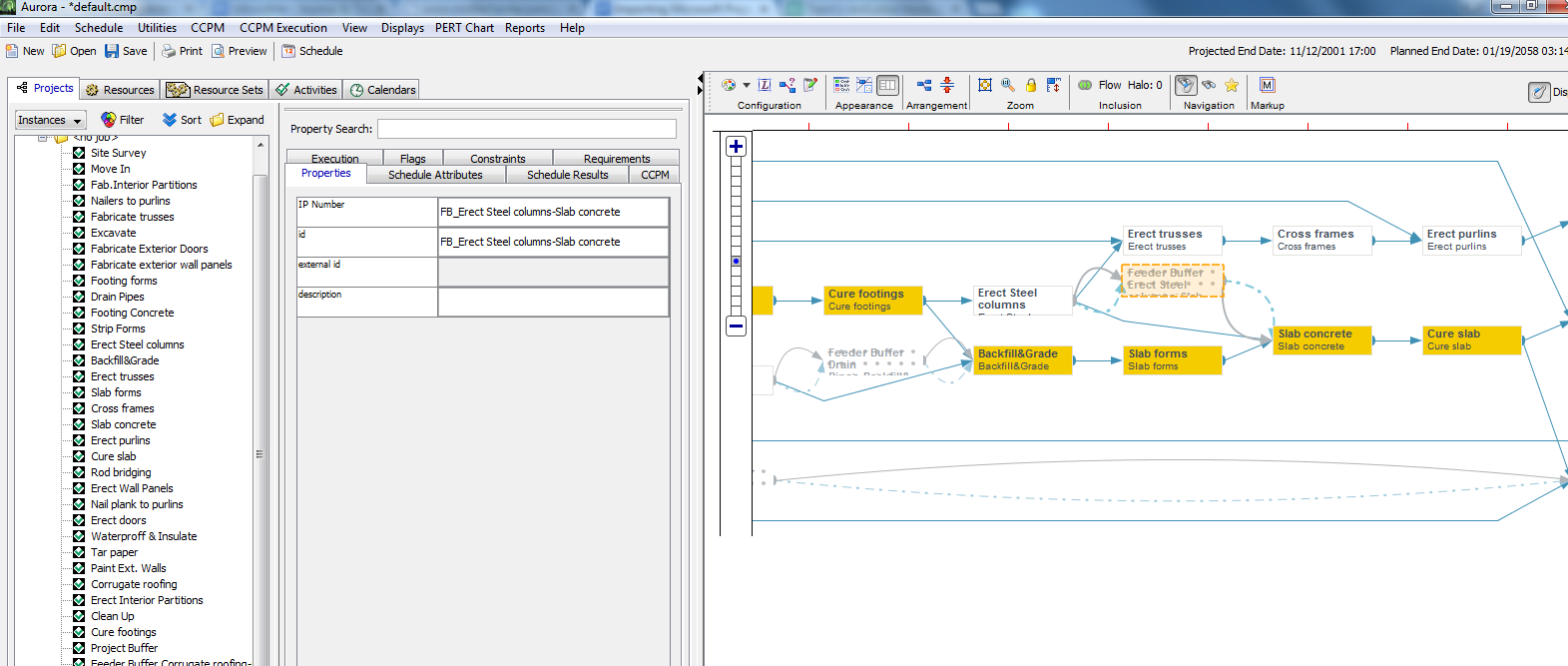
Task: Click the lock icon in Zoom group
Action: click(x=1031, y=86)
